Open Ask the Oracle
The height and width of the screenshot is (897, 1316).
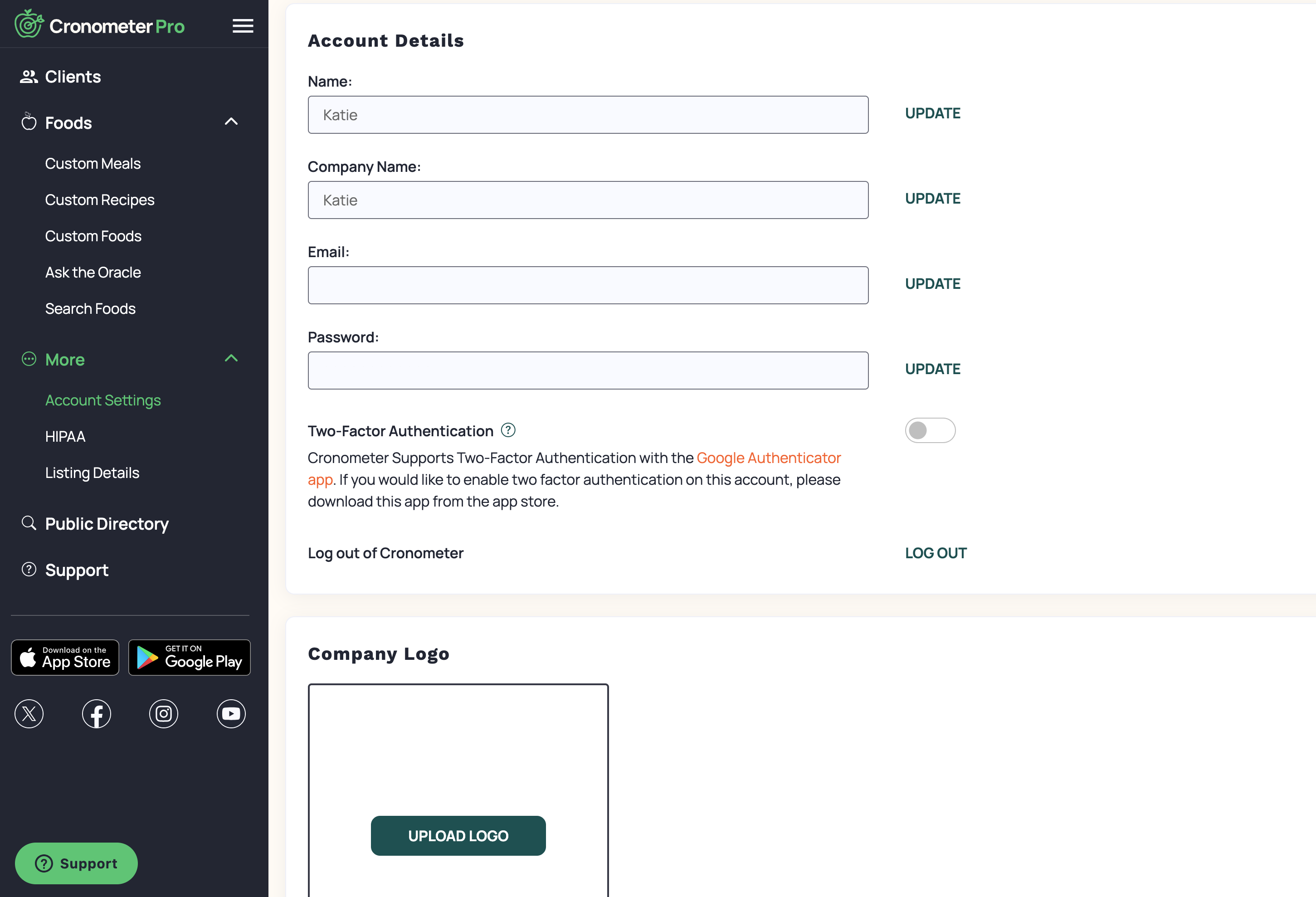(x=93, y=273)
